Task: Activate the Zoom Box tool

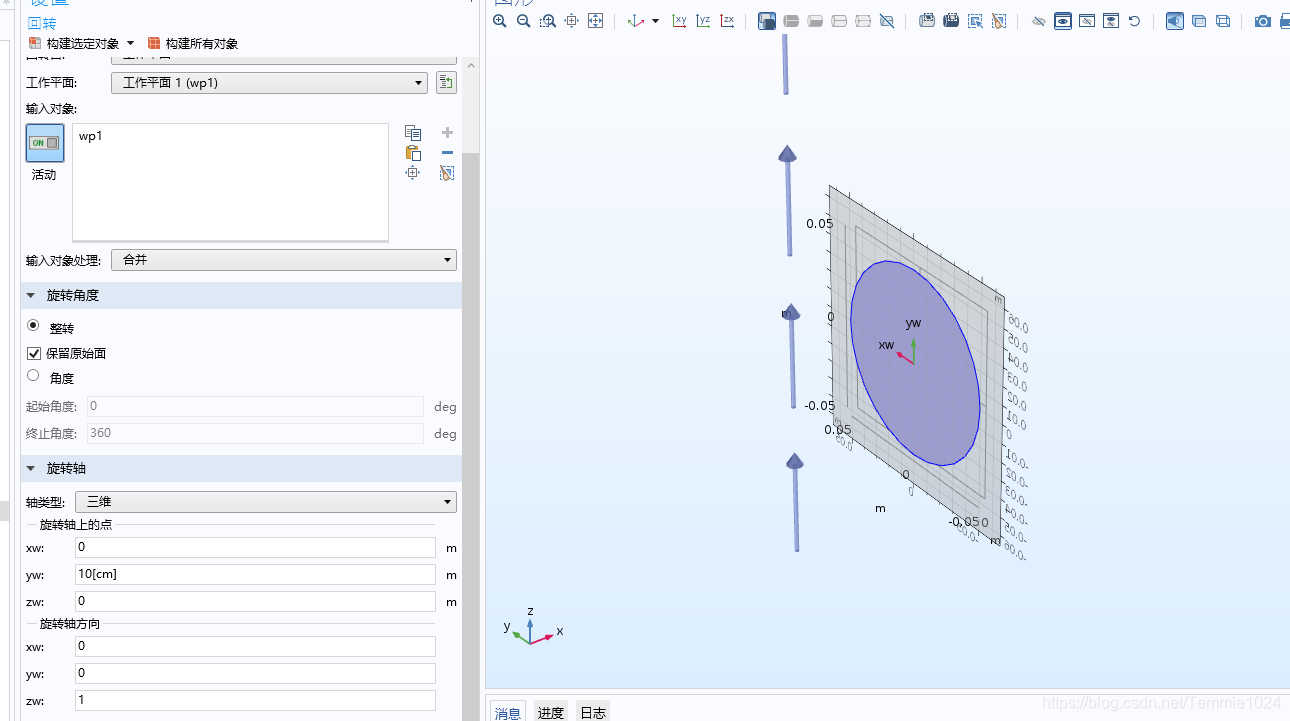Action: click(547, 21)
